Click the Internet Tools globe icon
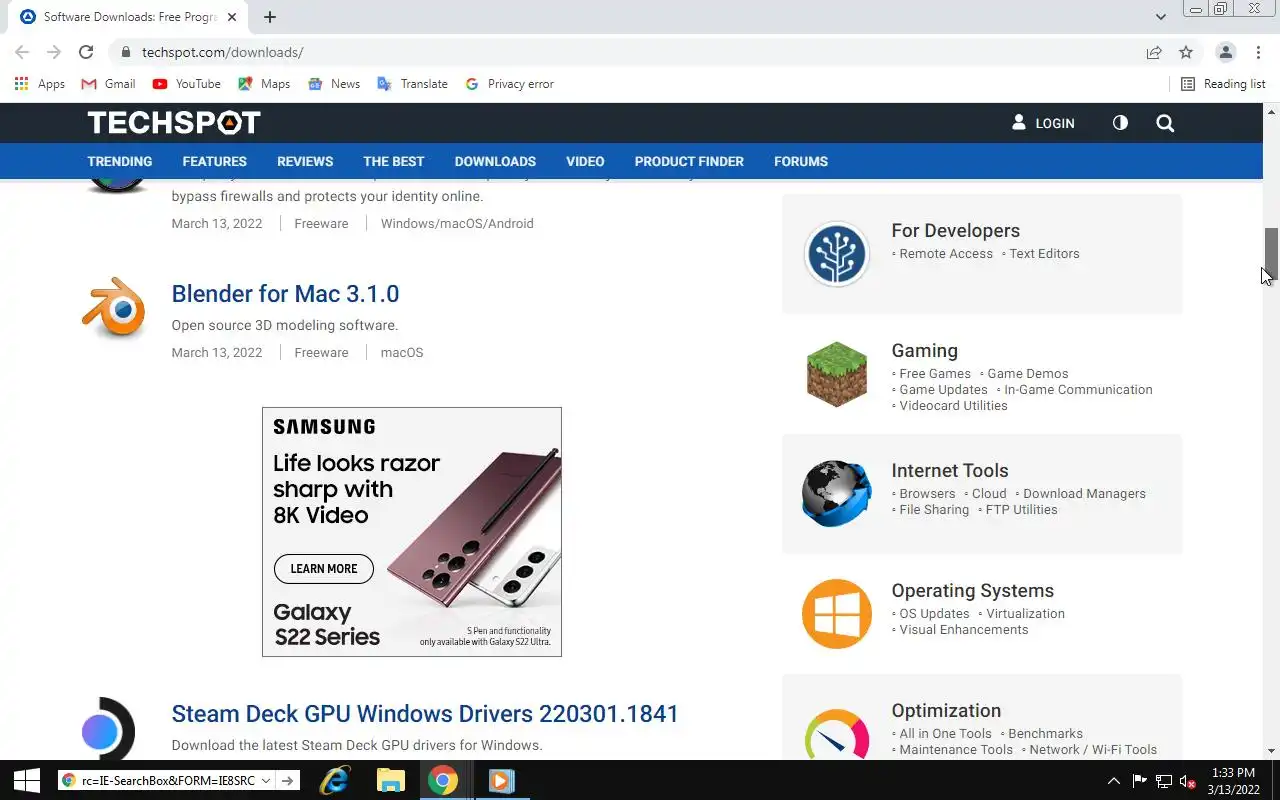The height and width of the screenshot is (800, 1280). [837, 494]
